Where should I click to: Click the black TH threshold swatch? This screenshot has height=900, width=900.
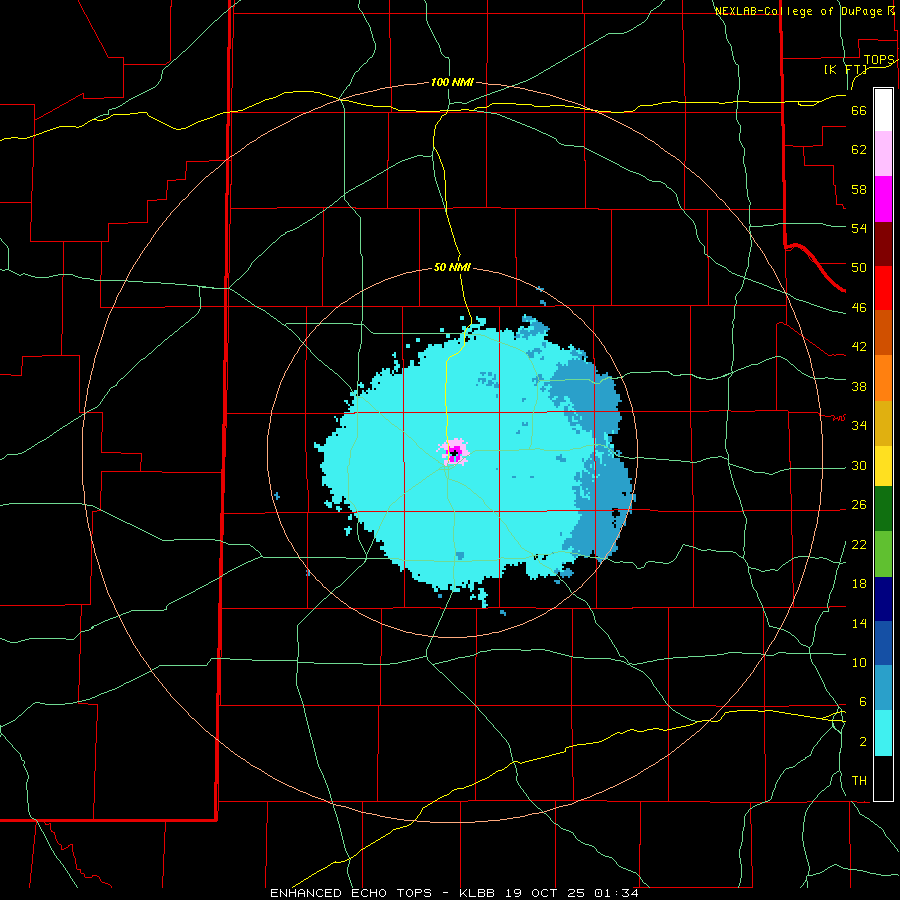coord(883,778)
